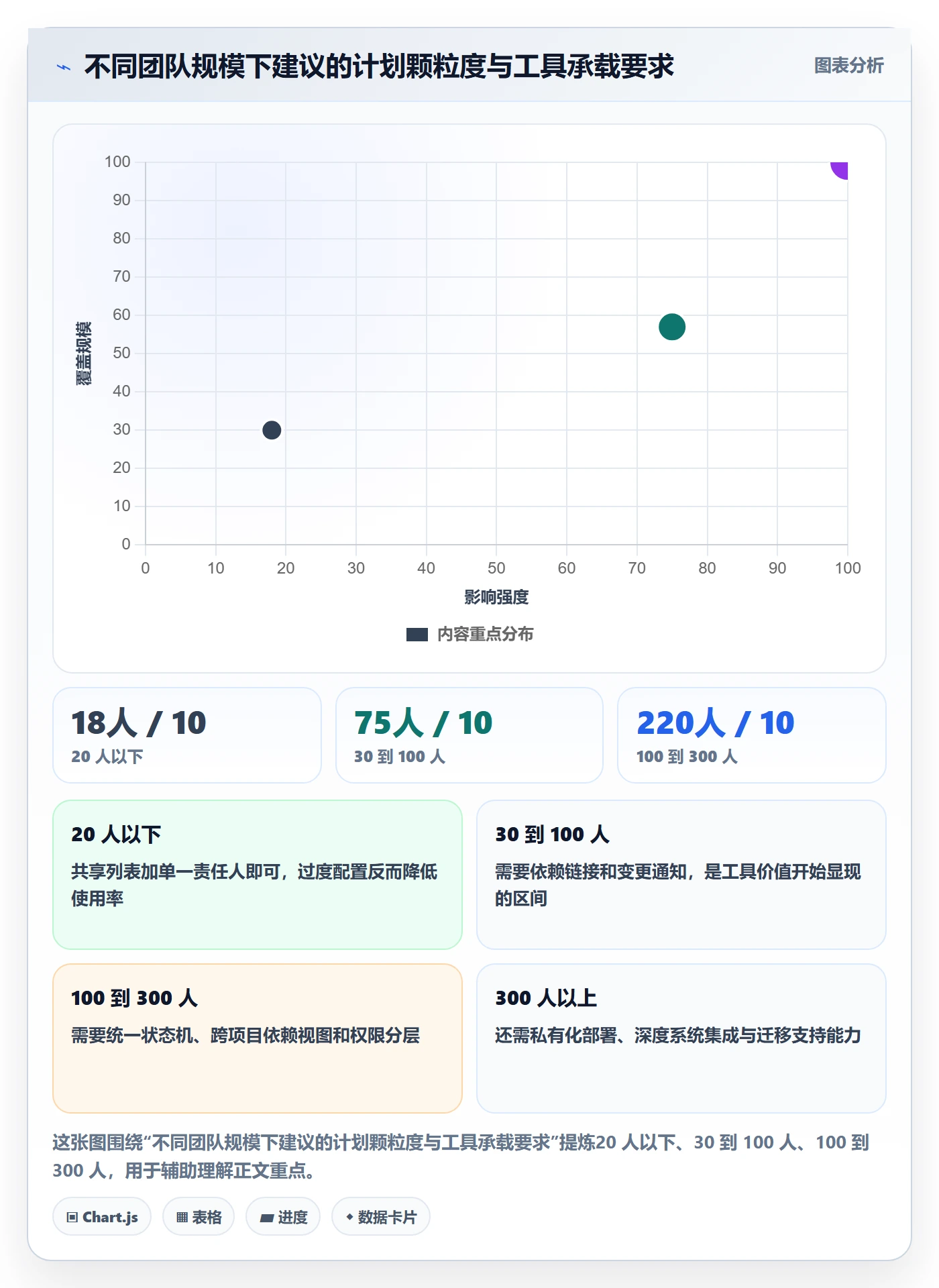
Task: Click the 表格 tag chip
Action: (x=199, y=1217)
